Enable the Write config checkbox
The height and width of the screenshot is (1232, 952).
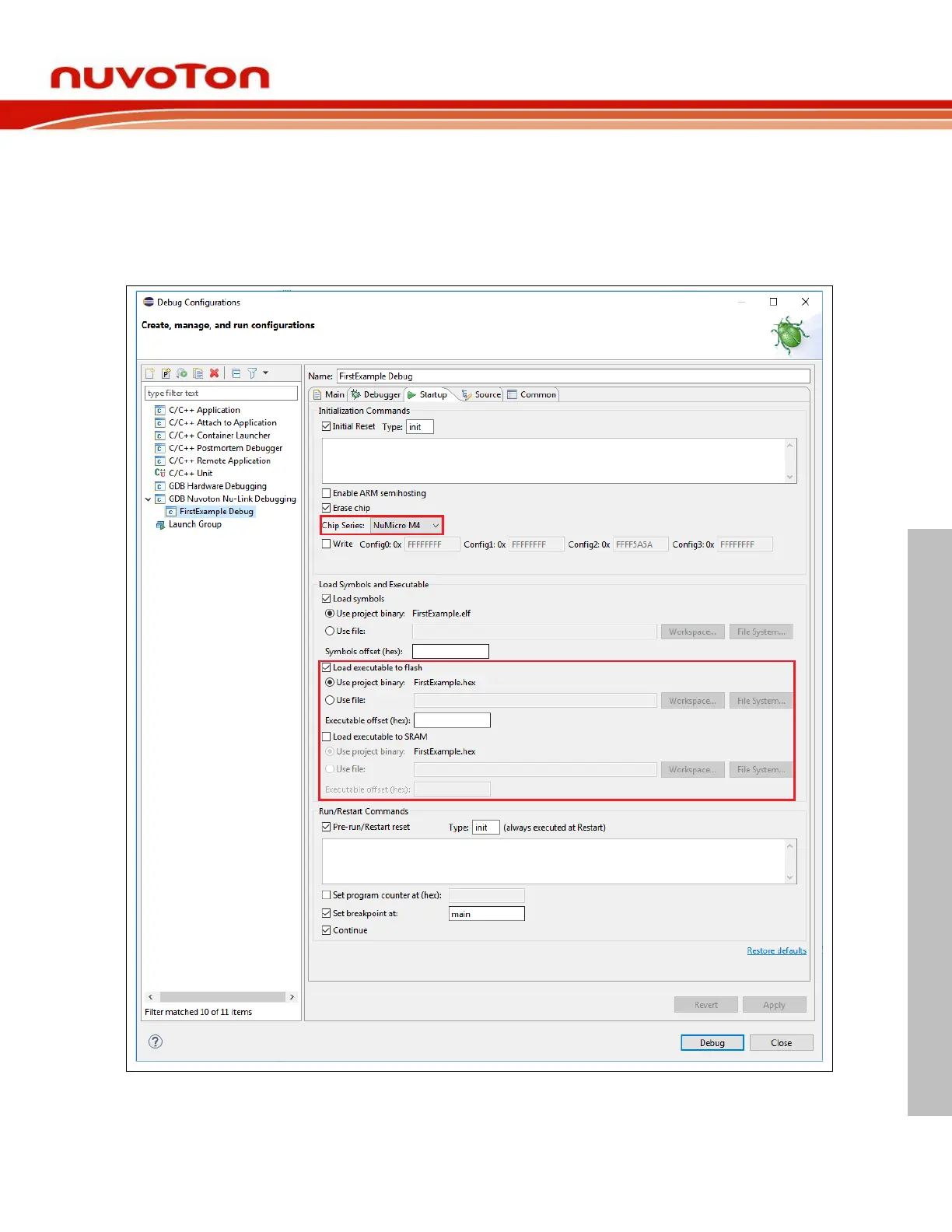[x=327, y=544]
